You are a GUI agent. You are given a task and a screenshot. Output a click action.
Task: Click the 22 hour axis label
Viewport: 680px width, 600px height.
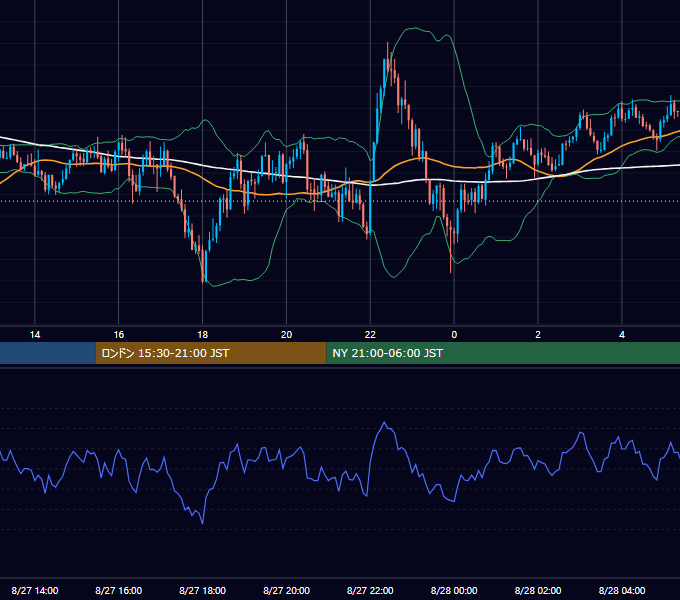pos(370,335)
